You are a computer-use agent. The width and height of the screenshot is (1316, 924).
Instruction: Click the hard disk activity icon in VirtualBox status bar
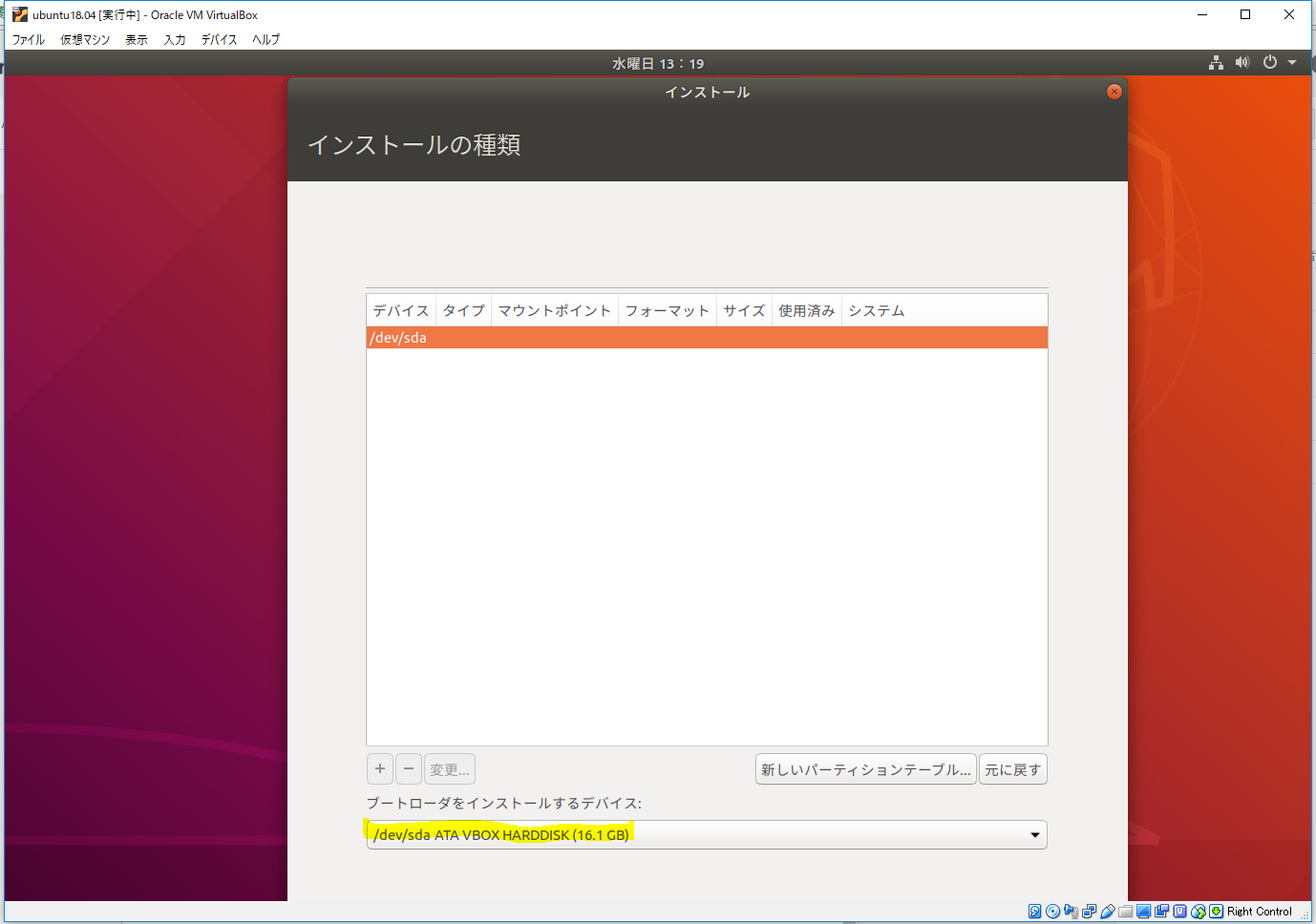[1034, 912]
